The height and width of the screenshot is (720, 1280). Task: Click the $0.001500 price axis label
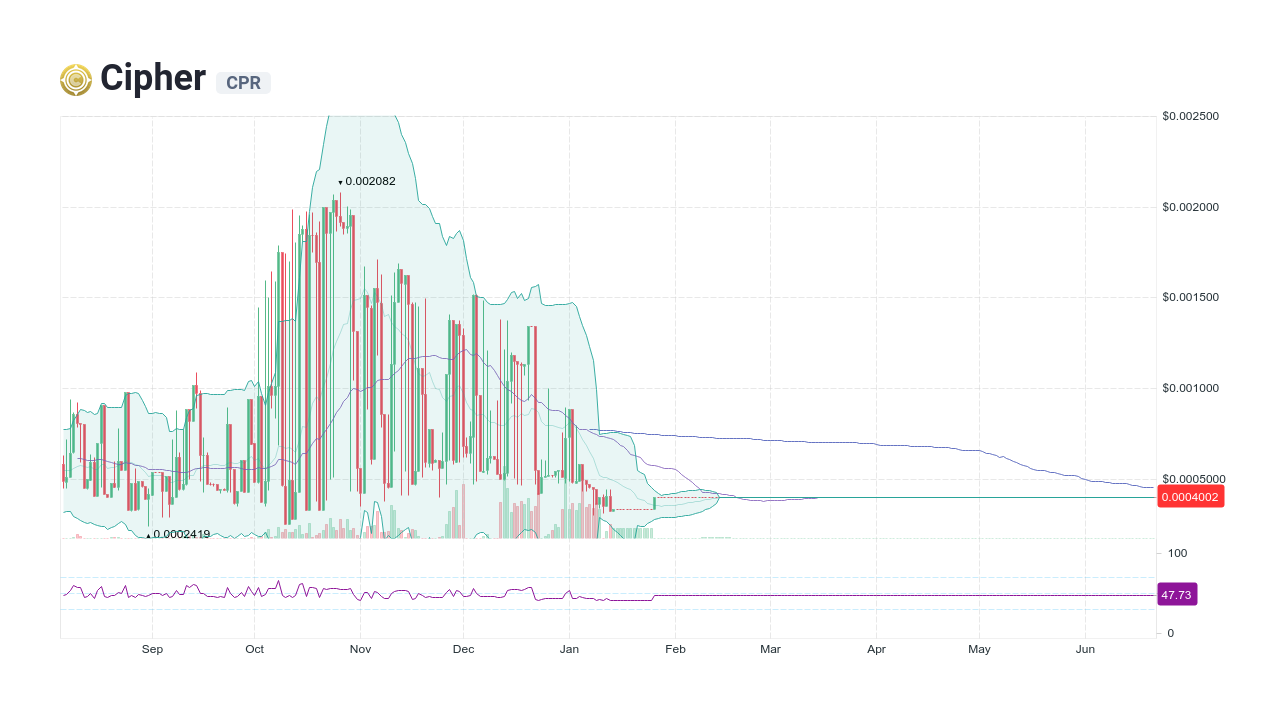(x=1190, y=297)
